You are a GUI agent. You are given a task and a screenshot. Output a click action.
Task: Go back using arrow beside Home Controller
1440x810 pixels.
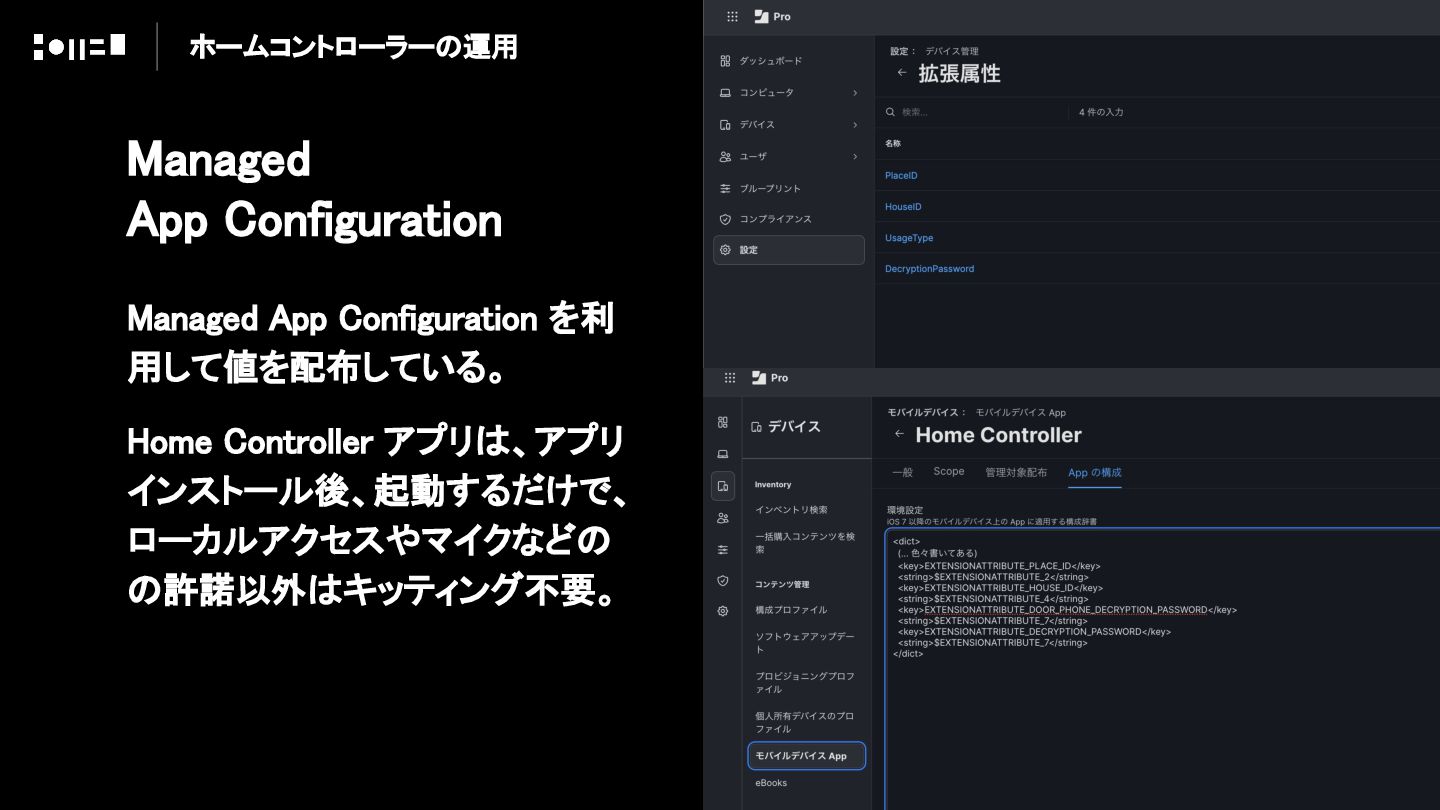(899, 434)
